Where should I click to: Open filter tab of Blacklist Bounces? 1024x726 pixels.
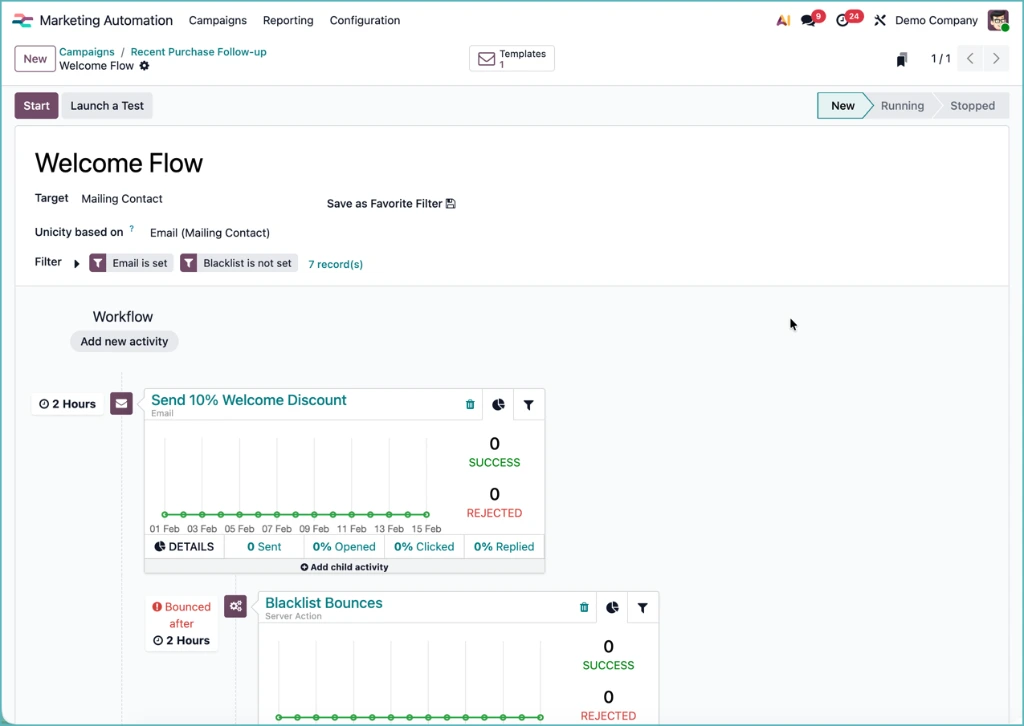[x=643, y=608]
